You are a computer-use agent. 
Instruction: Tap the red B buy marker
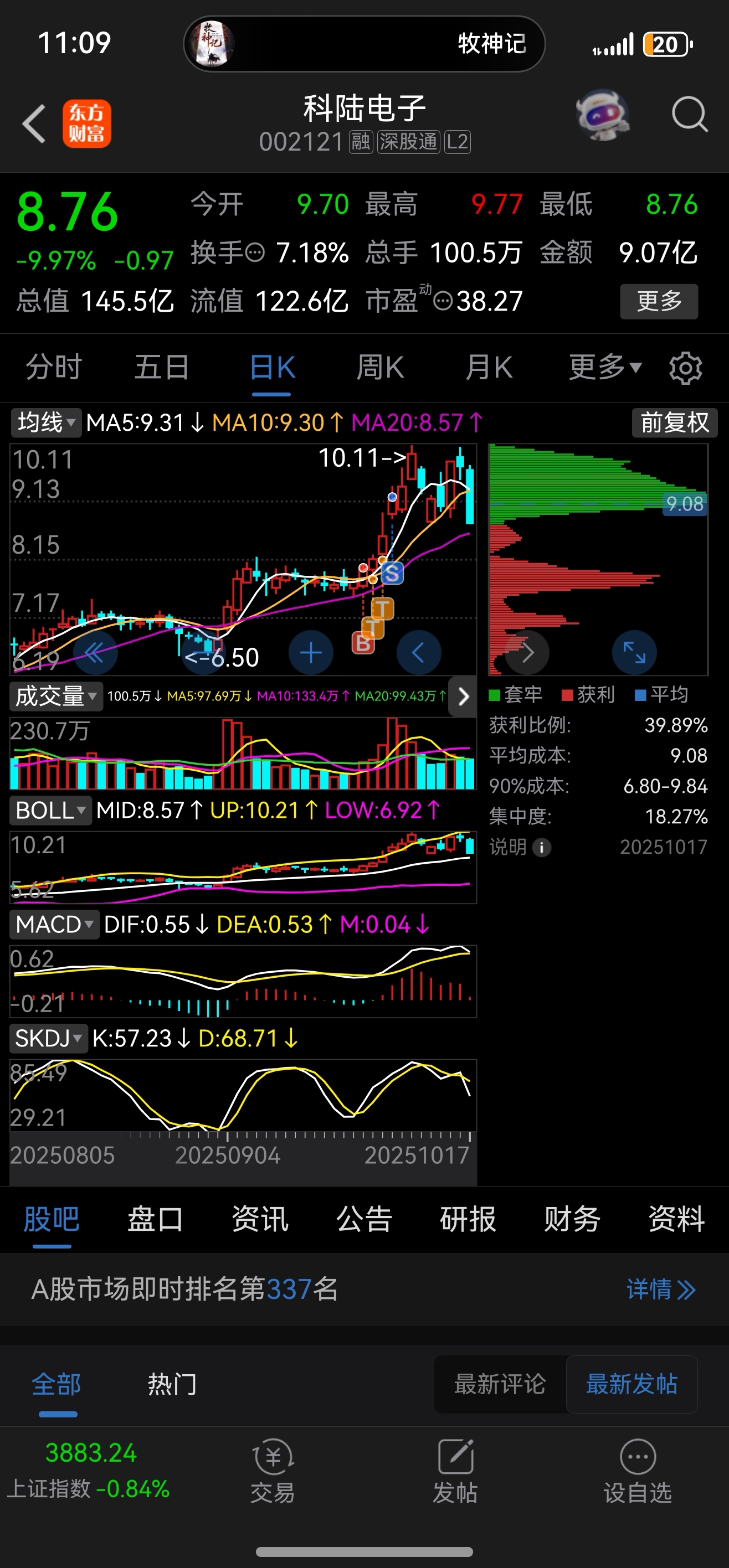coord(363,642)
